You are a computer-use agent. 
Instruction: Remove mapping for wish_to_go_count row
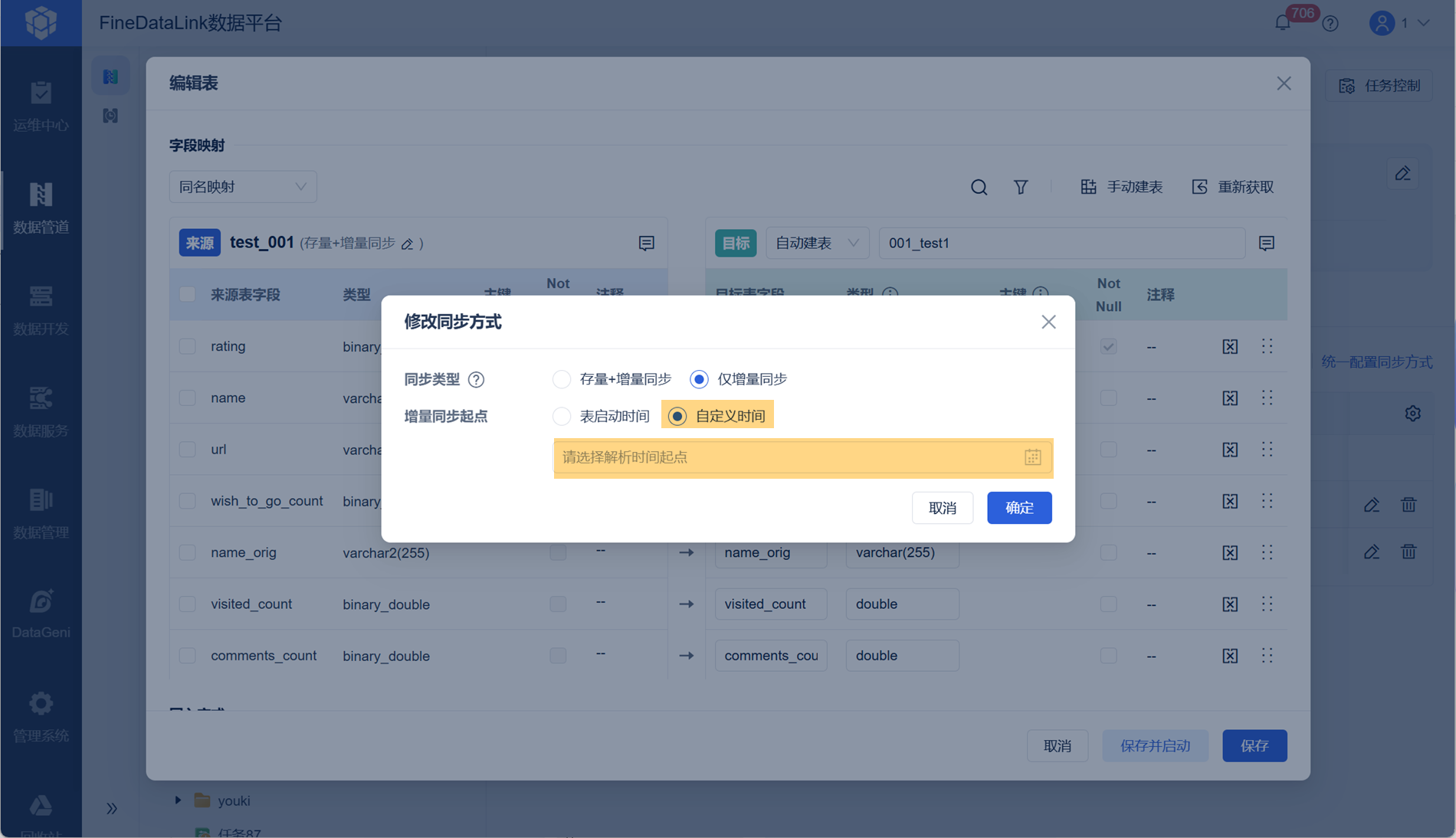pos(1230,501)
